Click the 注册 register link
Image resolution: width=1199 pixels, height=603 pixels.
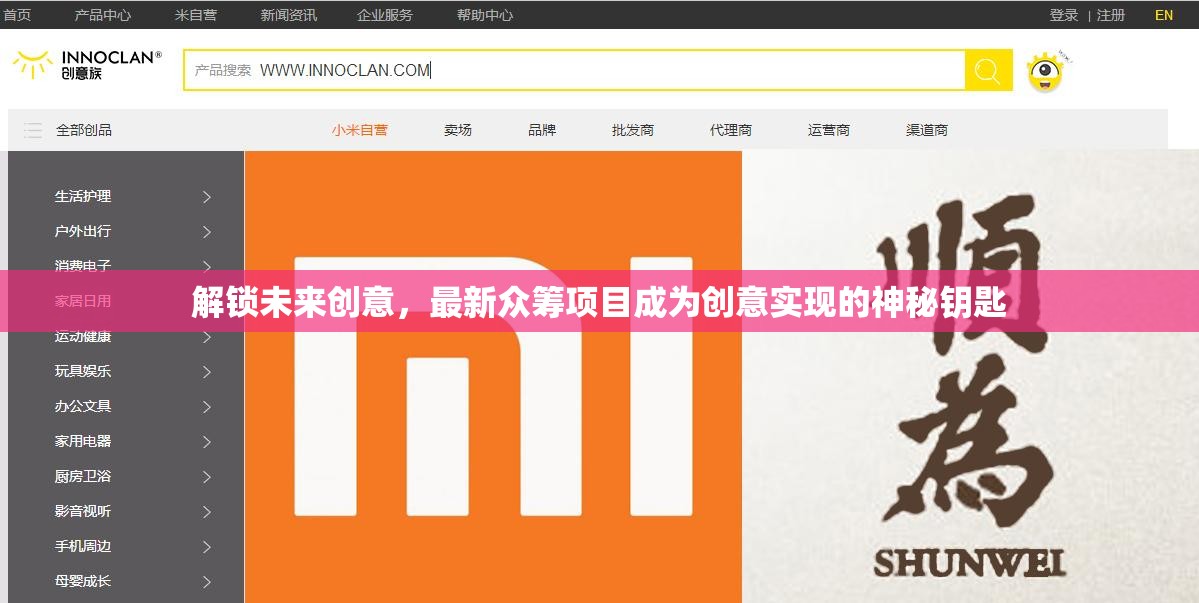[1111, 15]
